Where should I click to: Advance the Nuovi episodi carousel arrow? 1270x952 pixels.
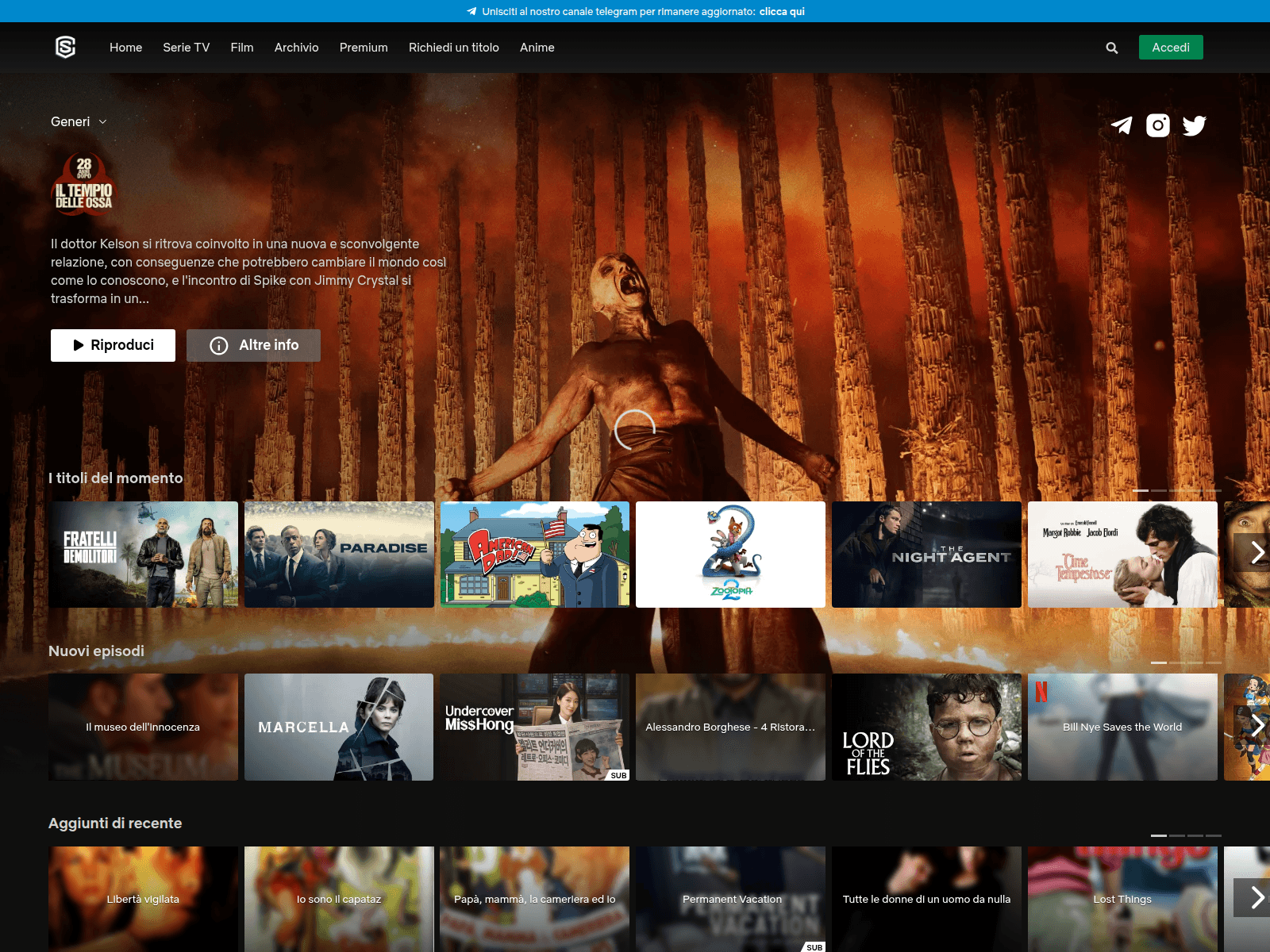1258,725
